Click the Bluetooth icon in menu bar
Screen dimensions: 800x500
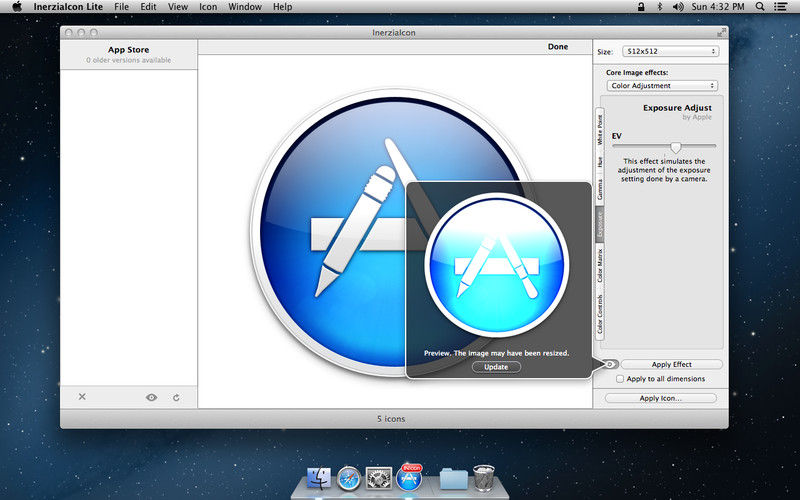coord(659,7)
